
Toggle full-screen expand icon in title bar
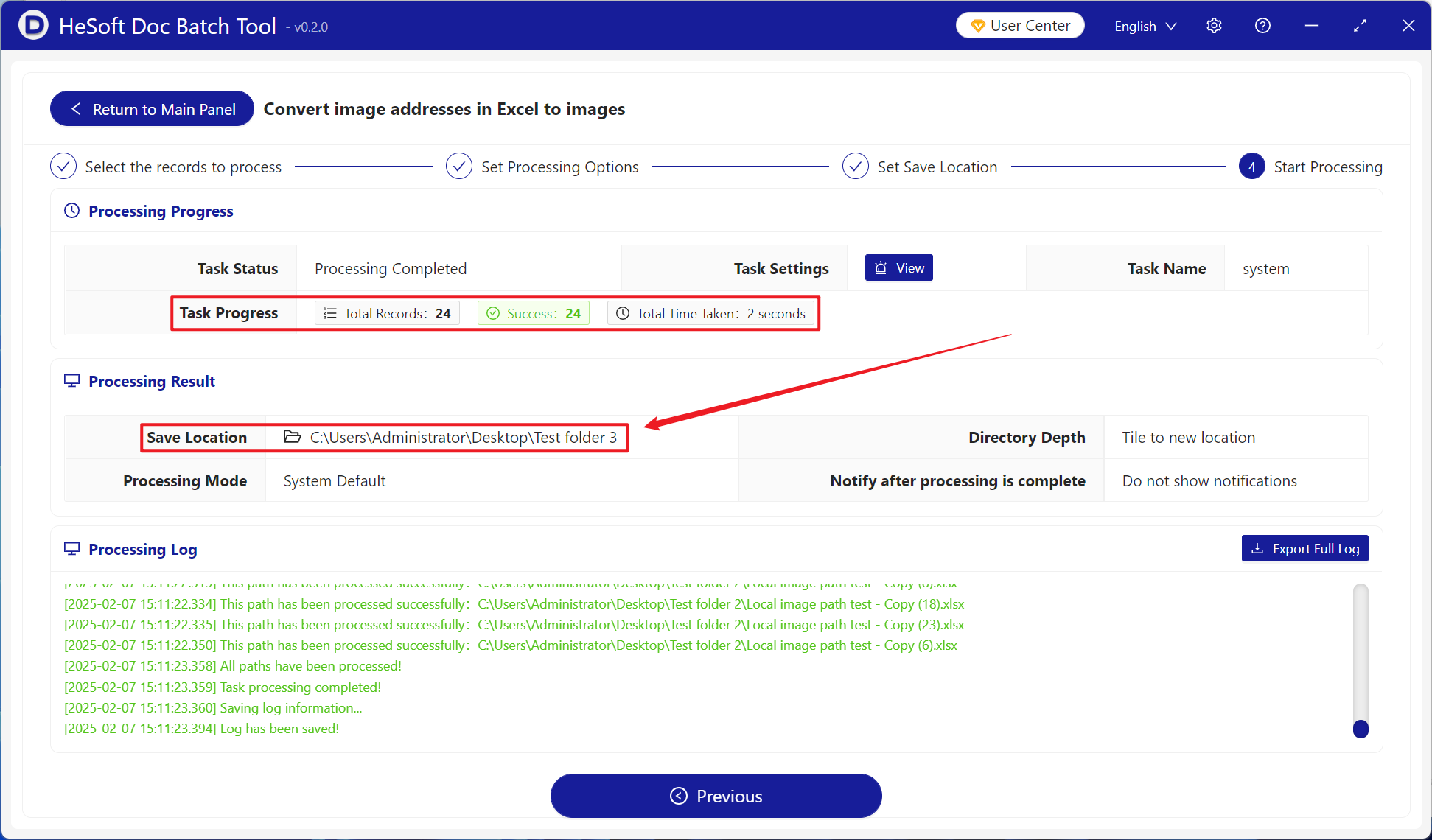point(1360,26)
